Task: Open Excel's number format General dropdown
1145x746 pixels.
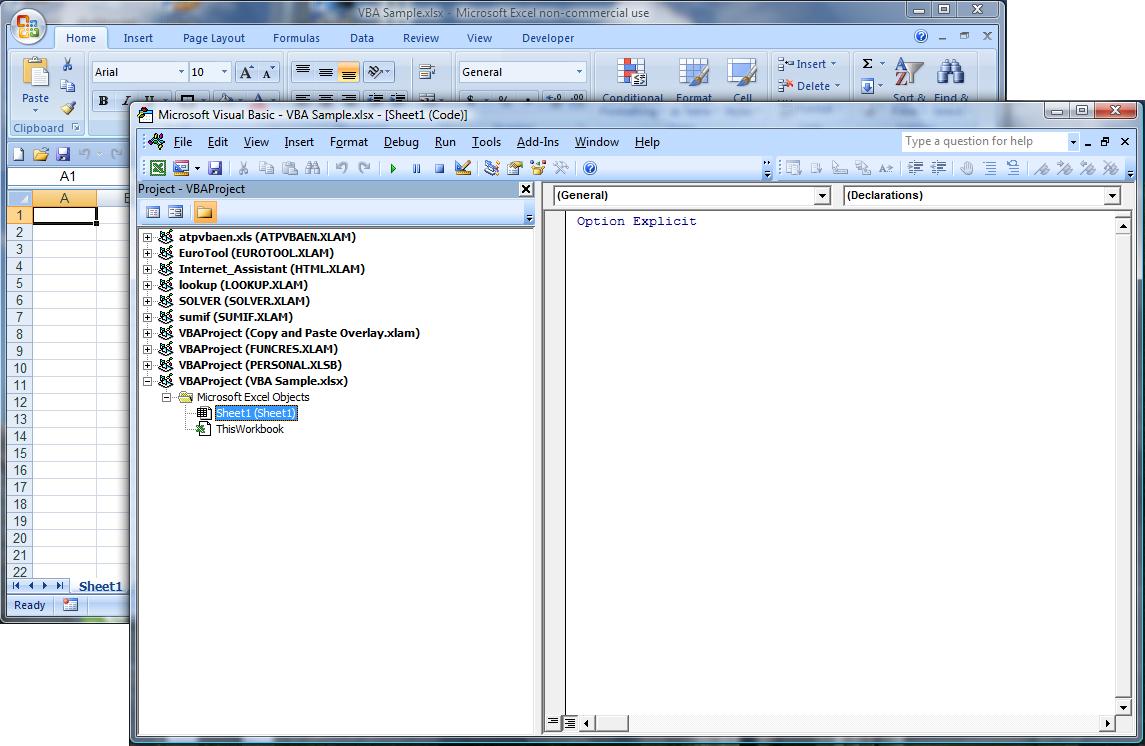Action: 579,72
